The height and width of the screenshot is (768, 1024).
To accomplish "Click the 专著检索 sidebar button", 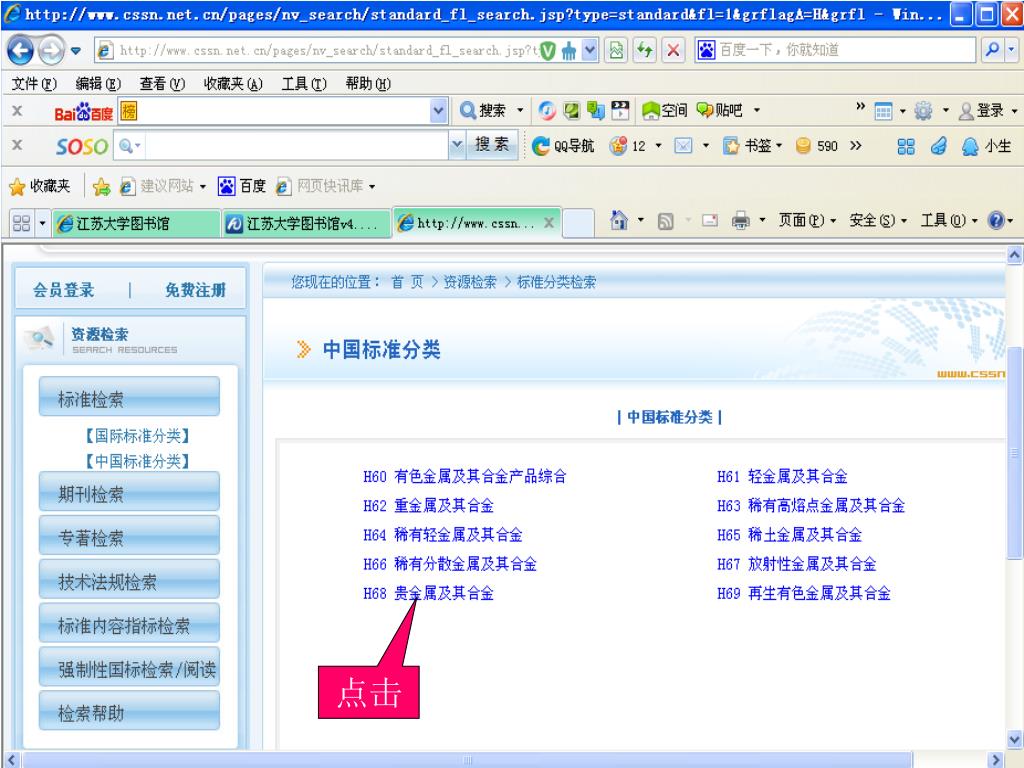I will coord(129,536).
